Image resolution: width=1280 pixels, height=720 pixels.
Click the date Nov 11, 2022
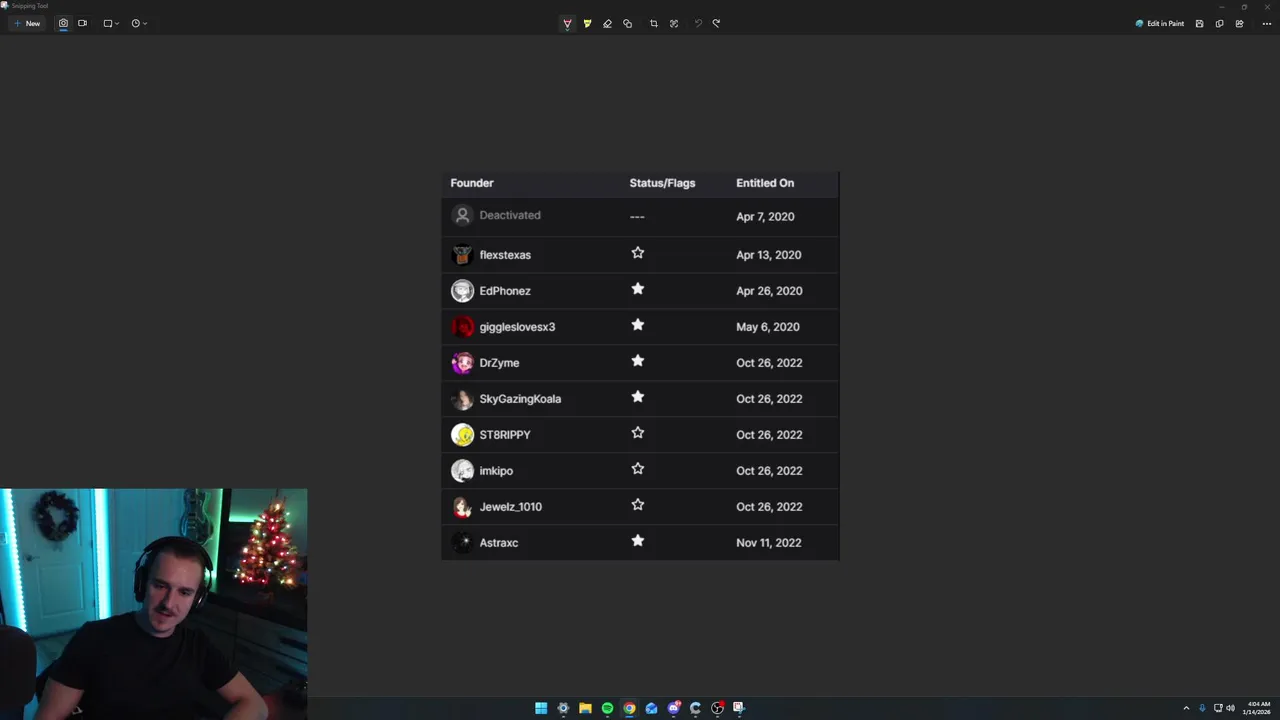coord(769,543)
